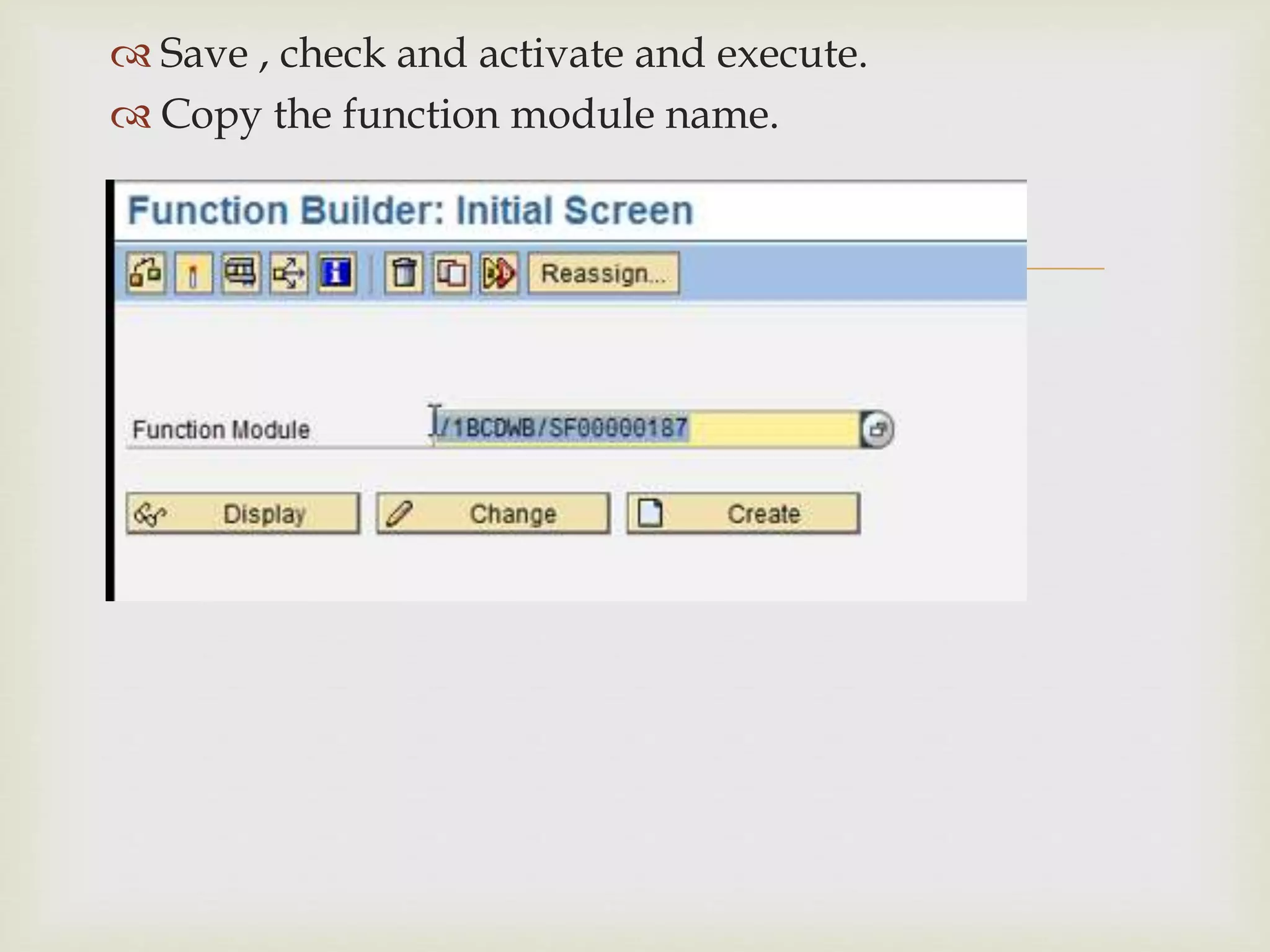Click the glasses icon on Display button
Viewport: 1270px width, 952px height.
tap(151, 514)
